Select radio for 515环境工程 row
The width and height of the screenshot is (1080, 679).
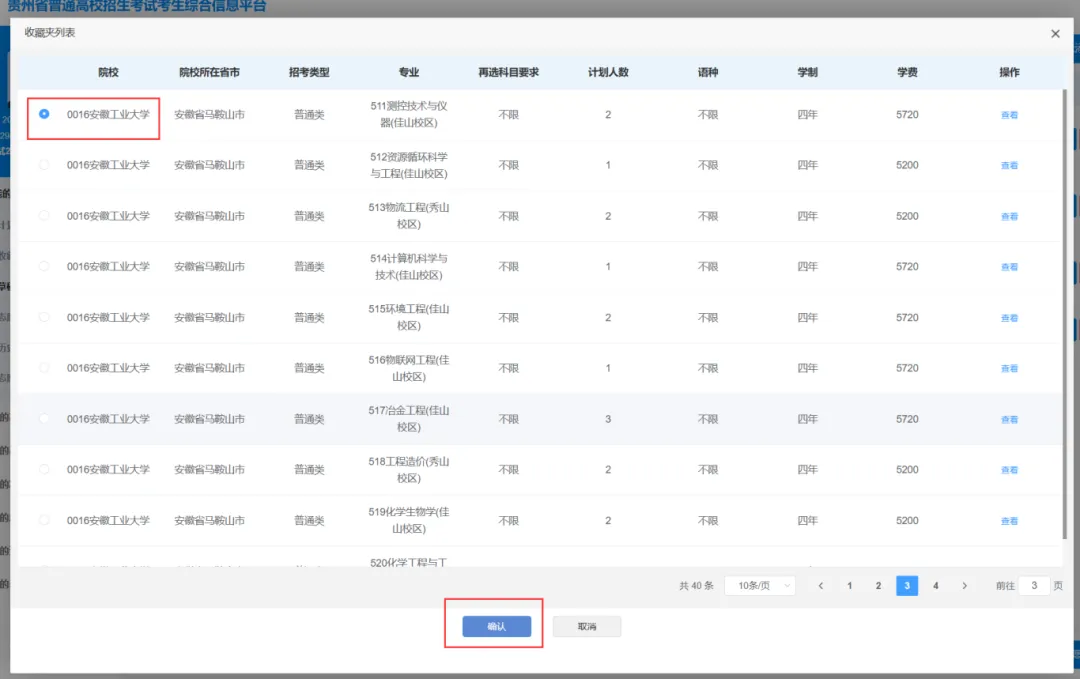point(44,317)
